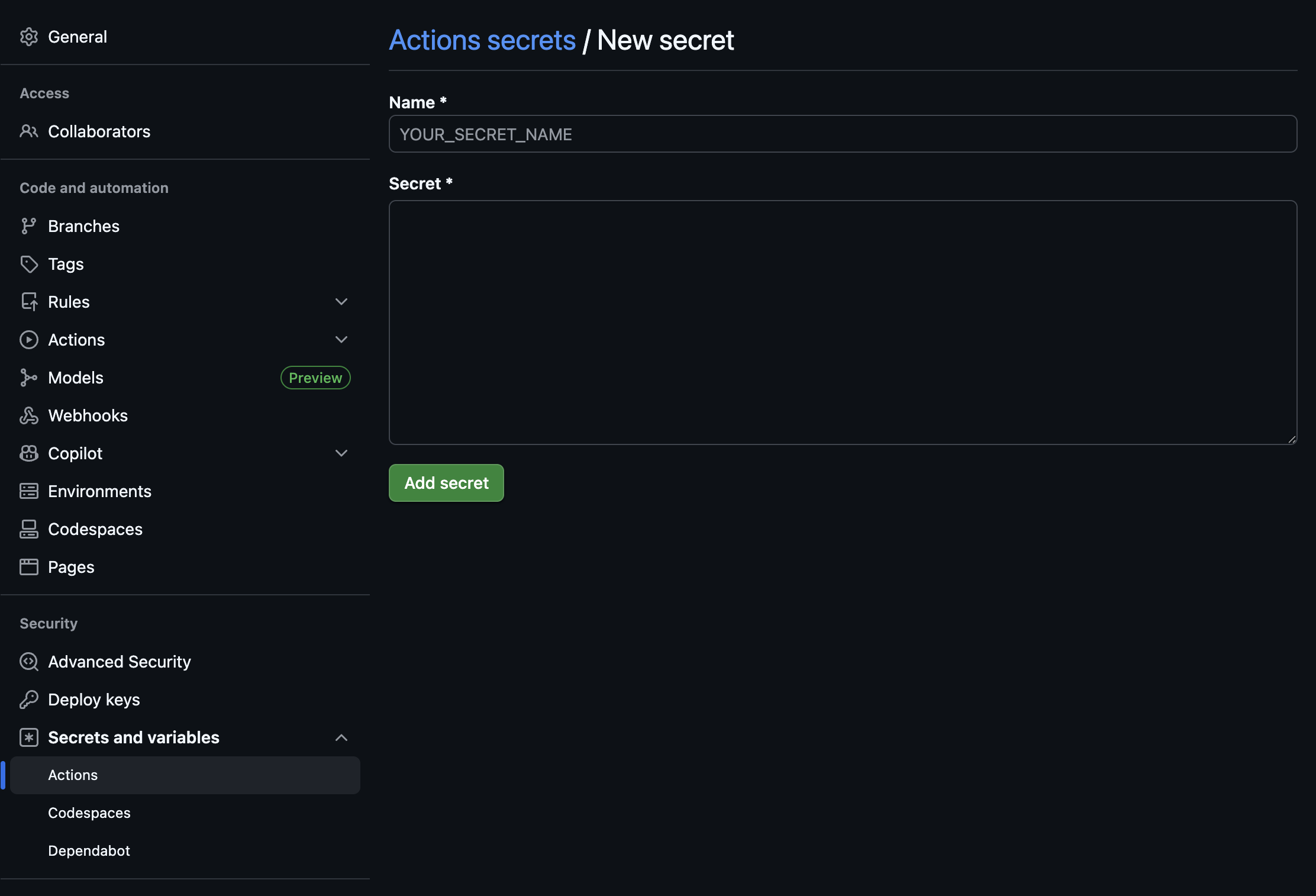Viewport: 1316px width, 896px height.
Task: Click the Deploy keys key icon
Action: 28,700
